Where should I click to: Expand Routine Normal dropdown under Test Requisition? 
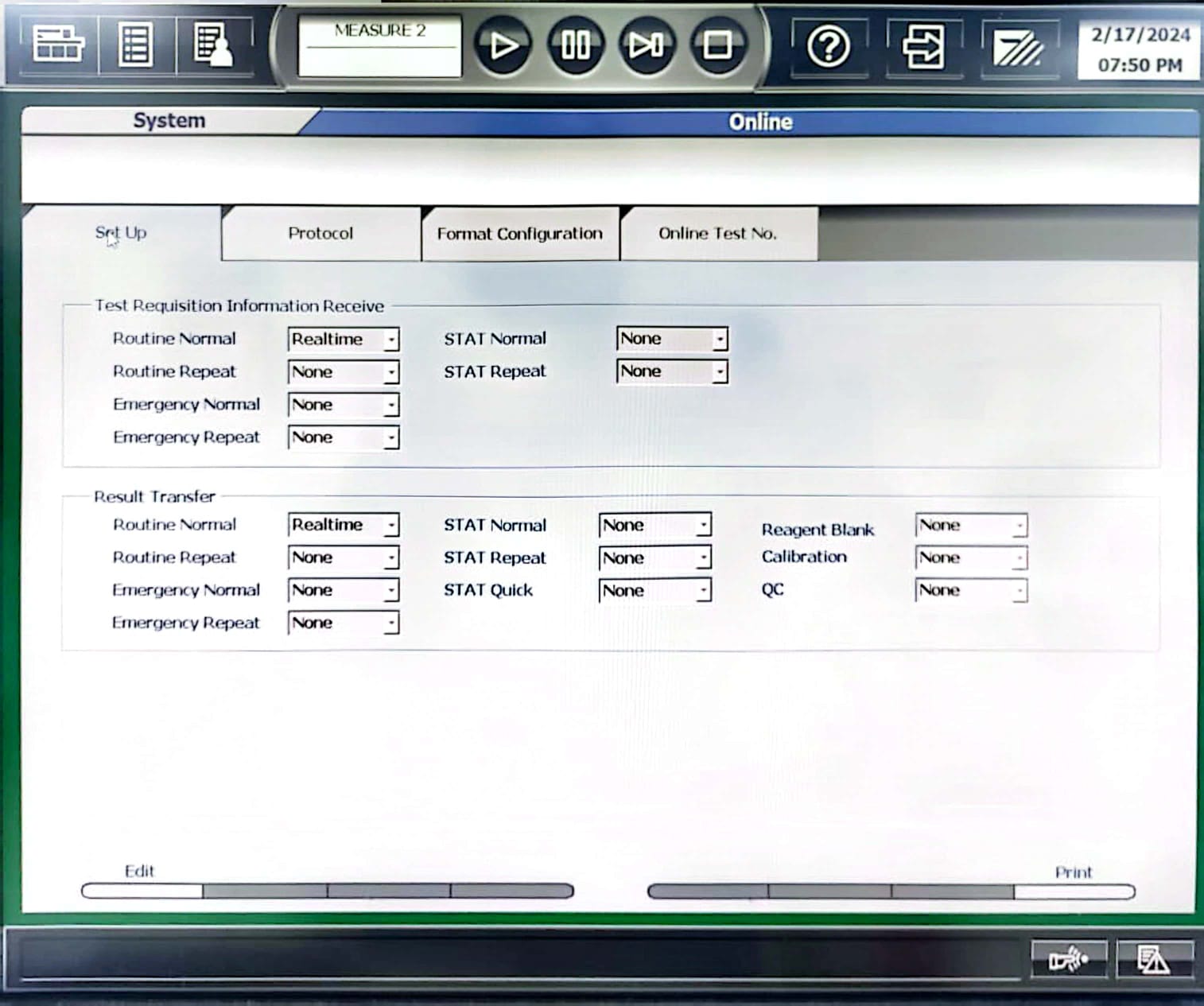pyautogui.click(x=390, y=340)
